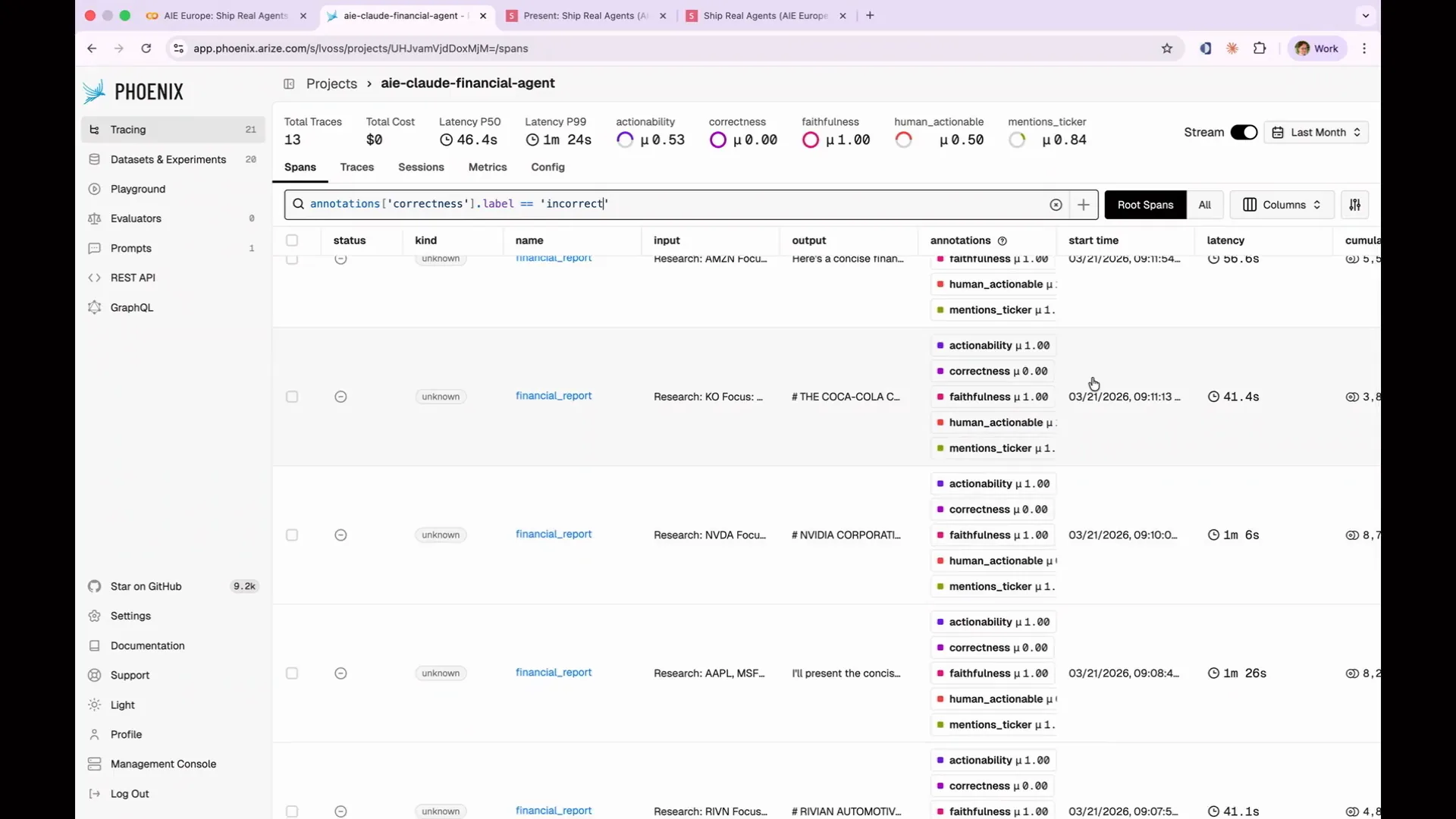Screen dimensions: 1456x819
Task: Click the Support lifebuoy icon
Action: (95, 675)
